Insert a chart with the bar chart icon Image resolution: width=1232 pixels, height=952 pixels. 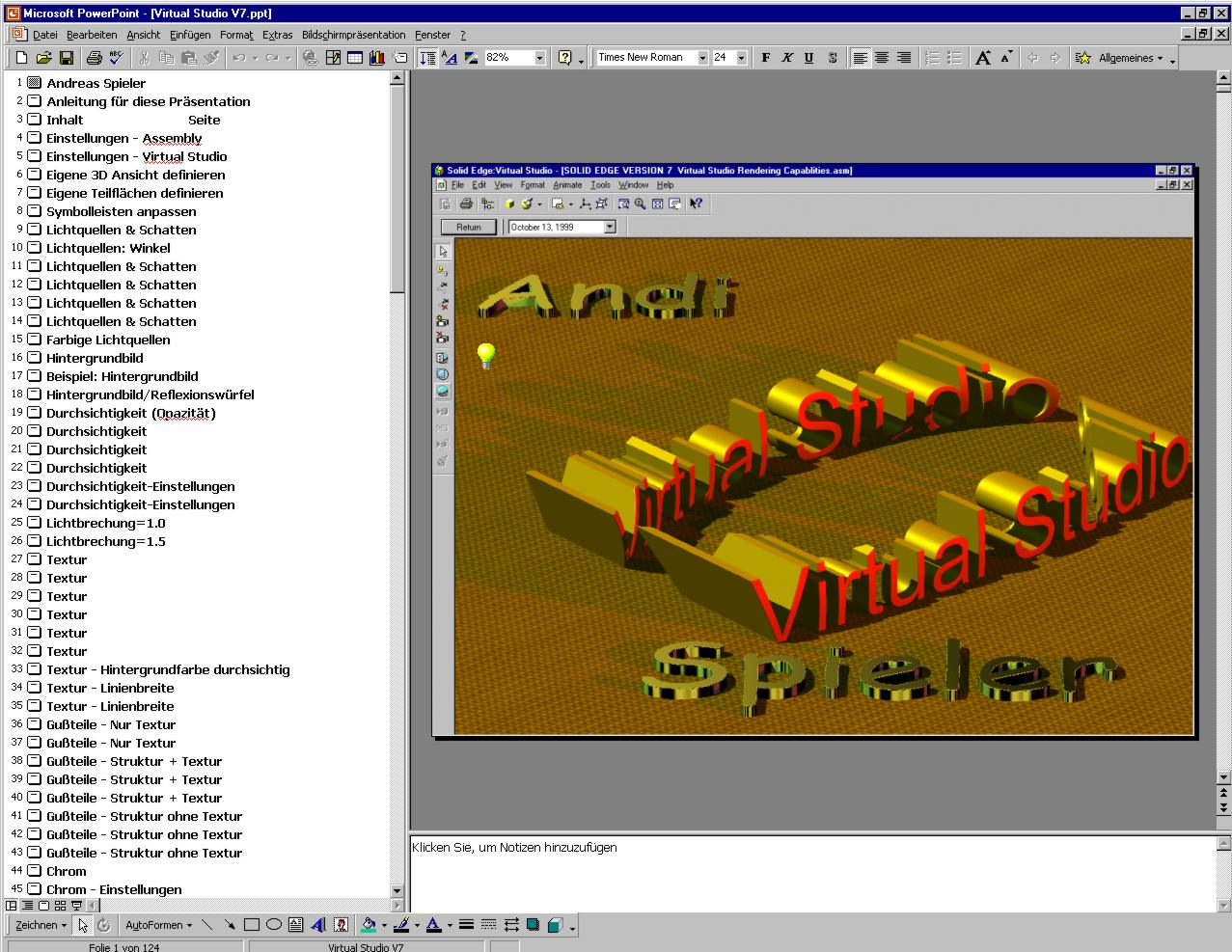pos(376,58)
